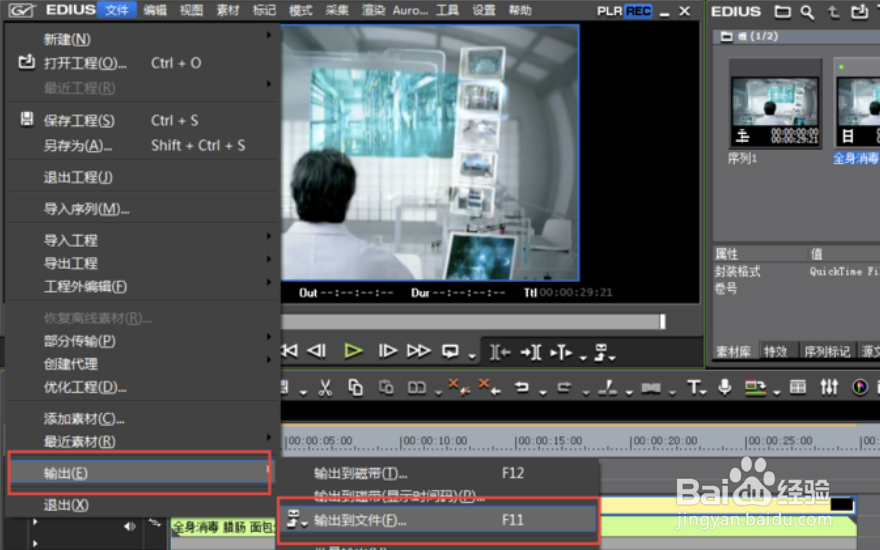Open the audio mixer icon
This screenshot has height=550, width=880.
[x=829, y=387]
